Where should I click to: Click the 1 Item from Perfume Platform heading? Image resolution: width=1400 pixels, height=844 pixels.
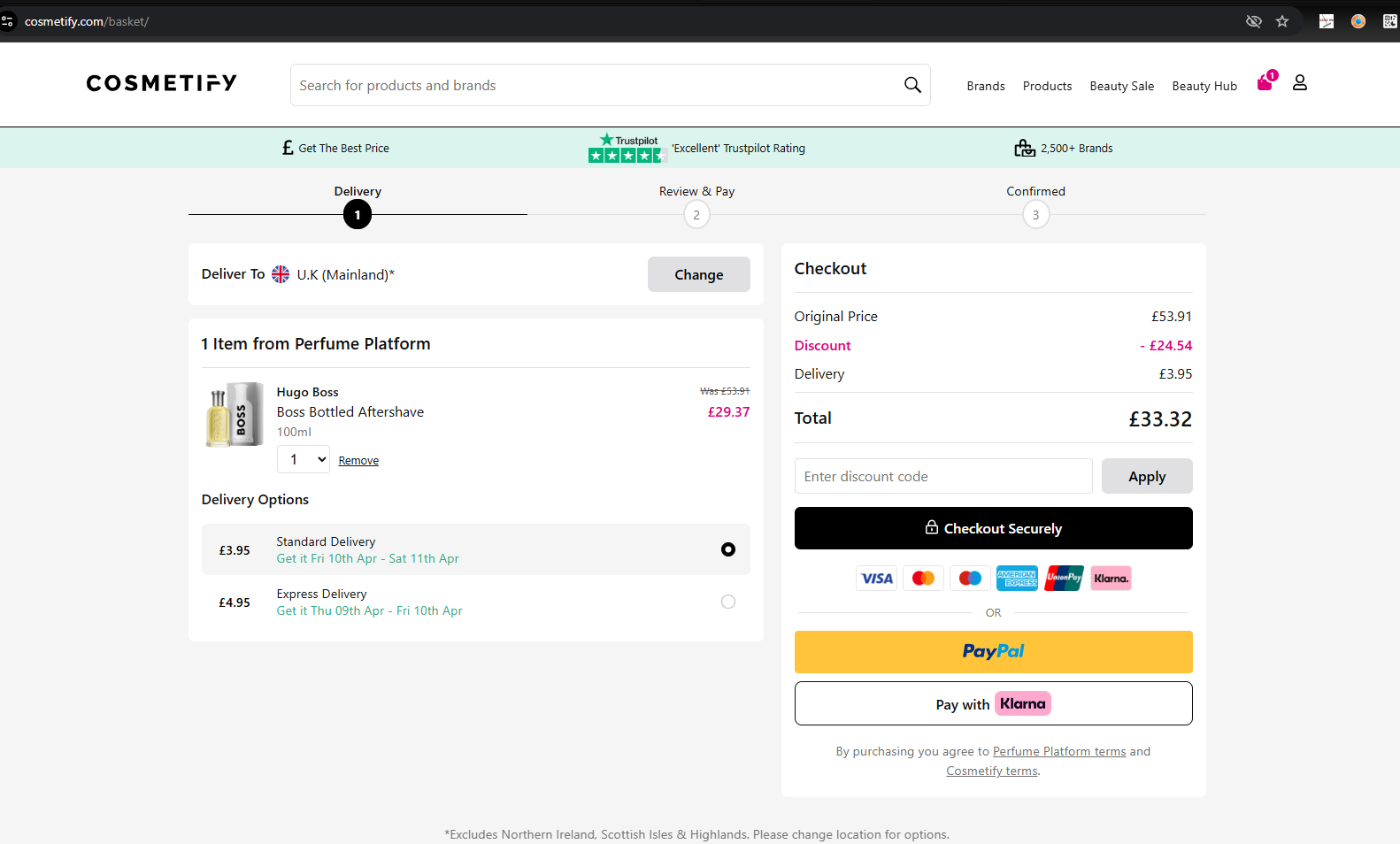pos(316,343)
